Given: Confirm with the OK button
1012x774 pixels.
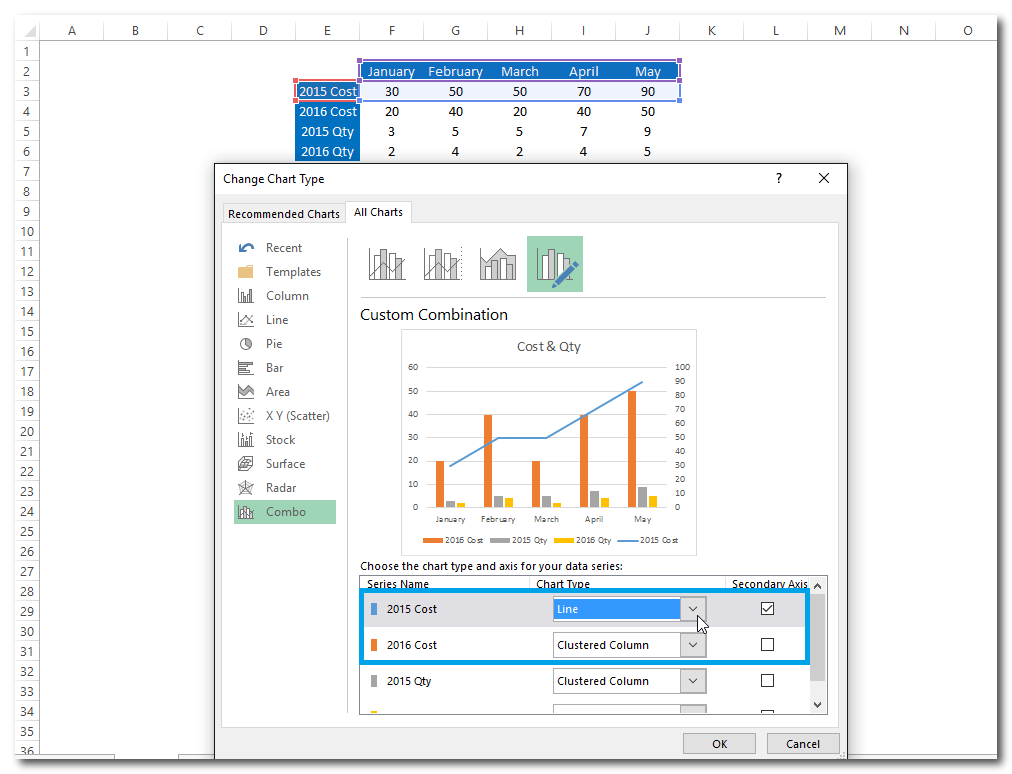Looking at the screenshot, I should coord(719,744).
